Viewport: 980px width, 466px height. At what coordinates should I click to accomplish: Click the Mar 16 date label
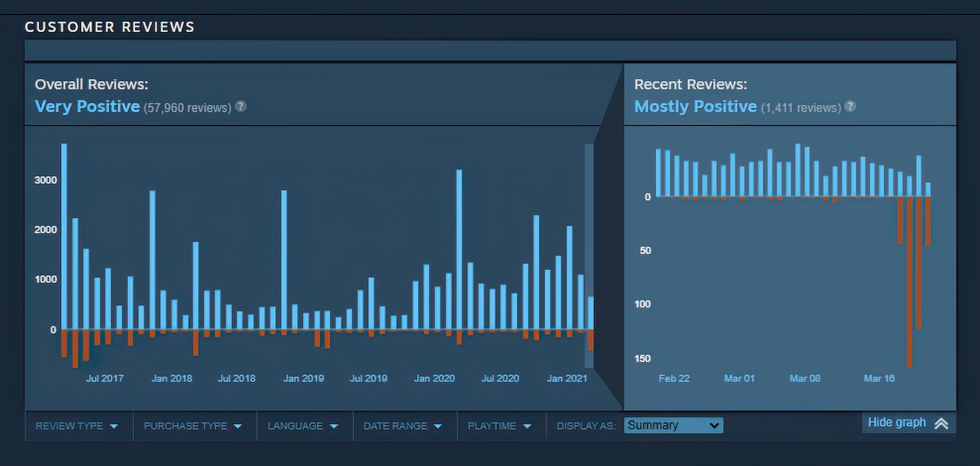tap(879, 379)
